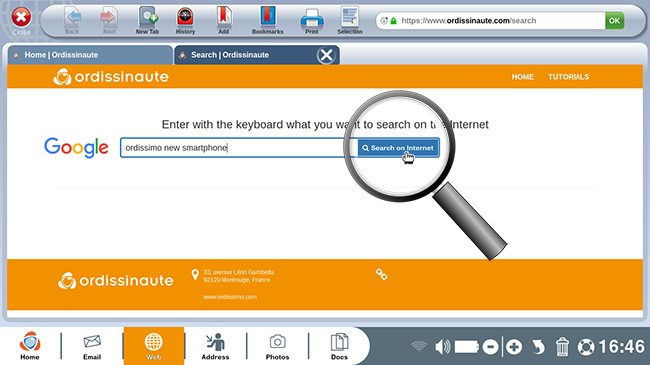The height and width of the screenshot is (365, 650).
Task: Open the HOME page link
Action: pyautogui.click(x=522, y=77)
